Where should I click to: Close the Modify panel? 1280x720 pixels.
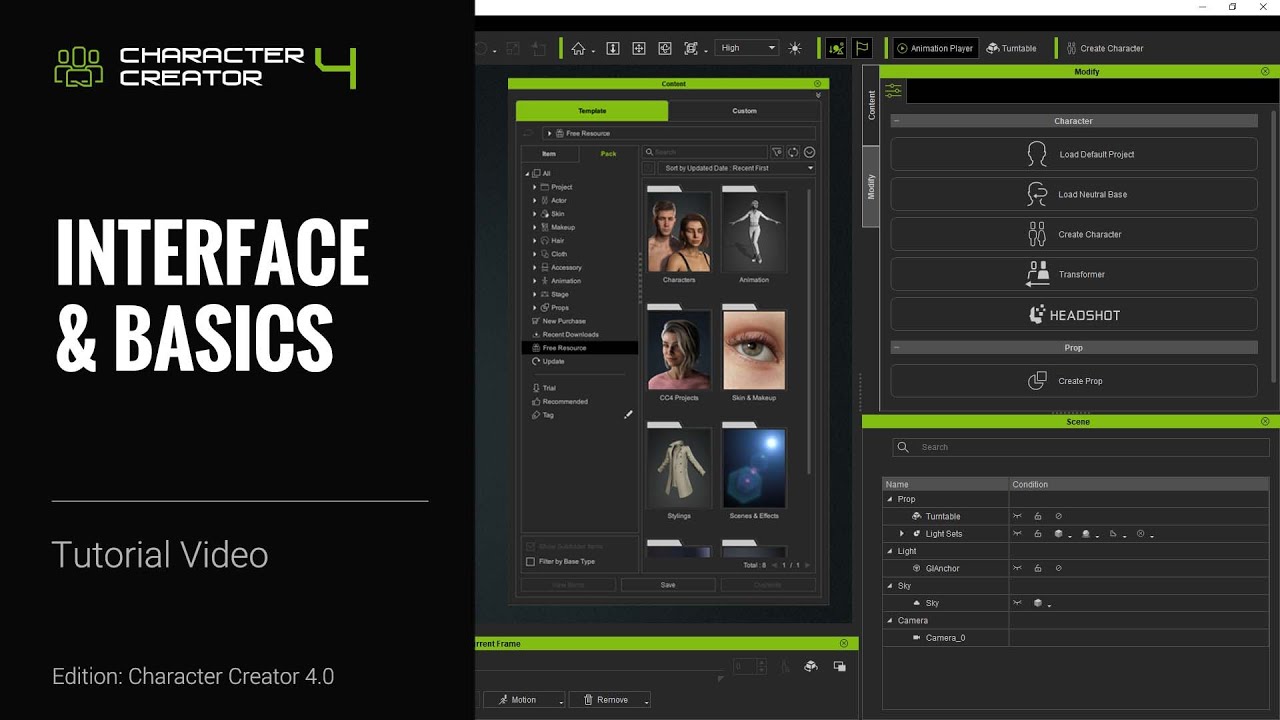[1265, 72]
